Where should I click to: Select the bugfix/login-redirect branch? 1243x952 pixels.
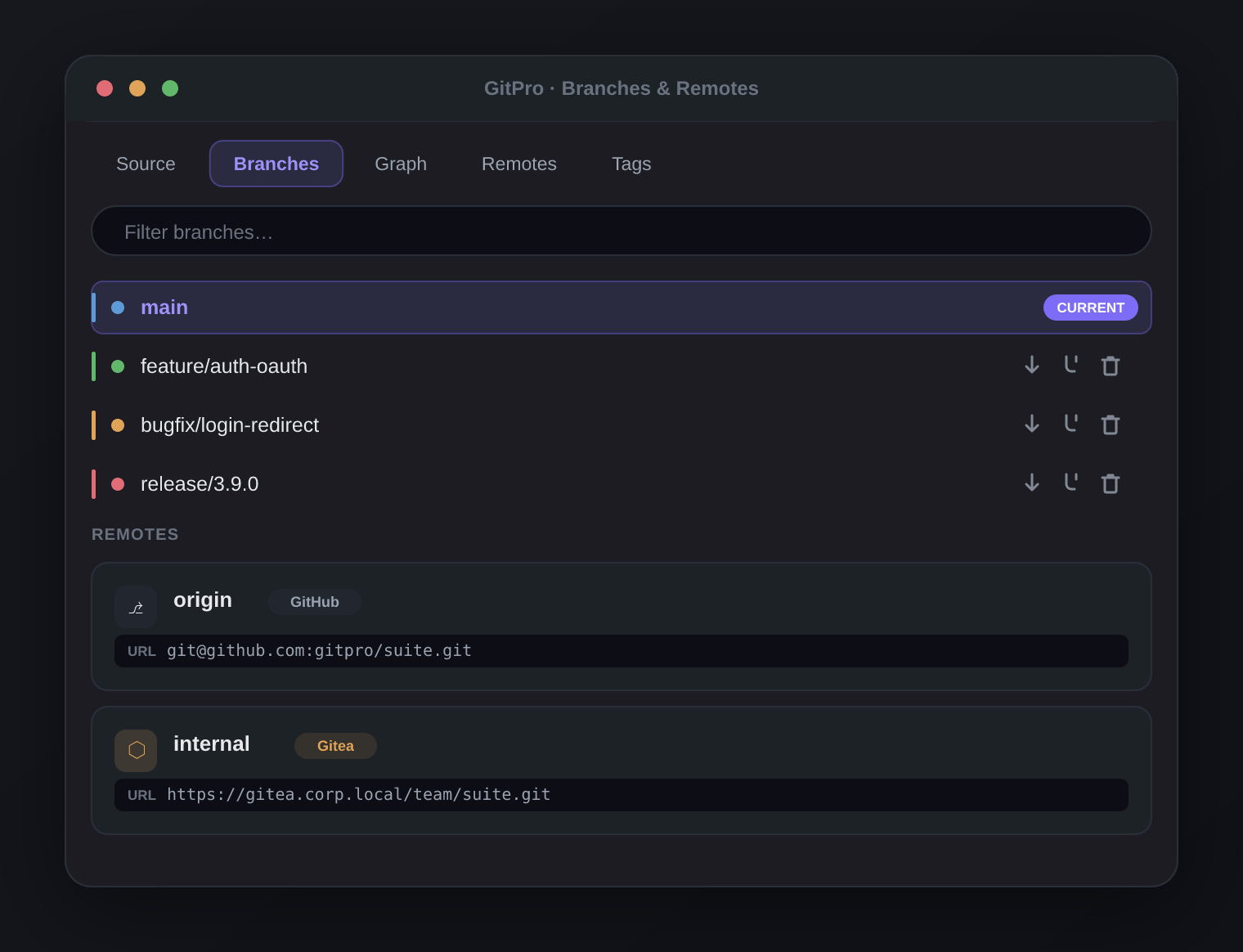pos(621,425)
